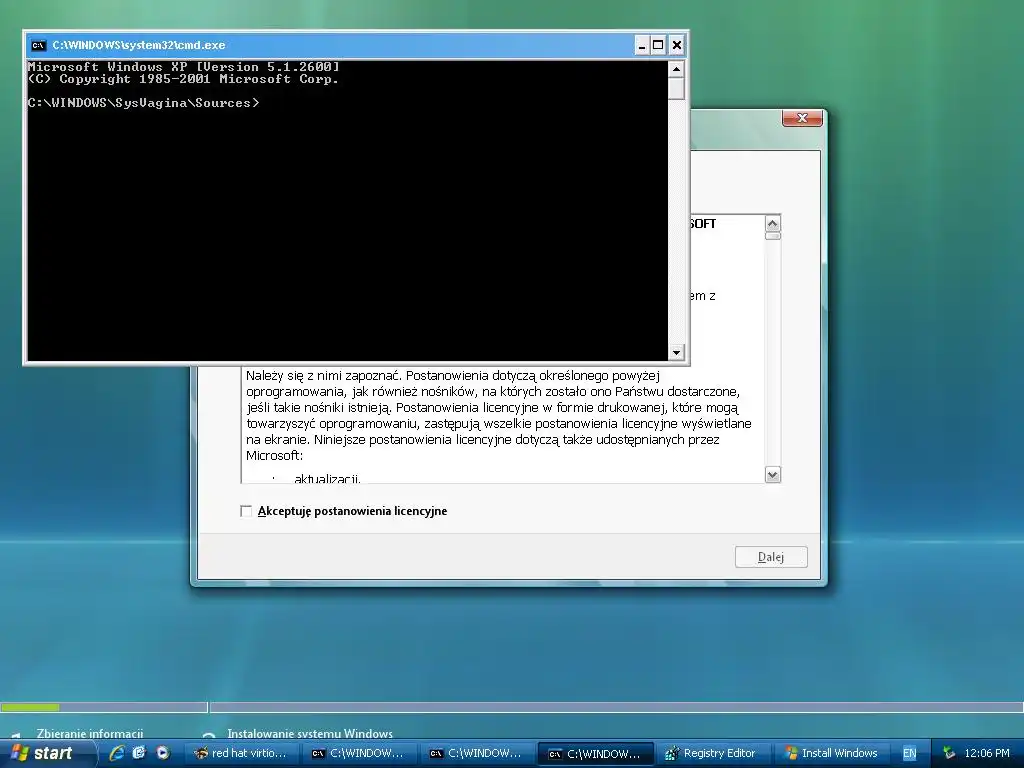Switch to the red hat virtio taskbar window
The height and width of the screenshot is (768, 1024).
tap(242, 754)
